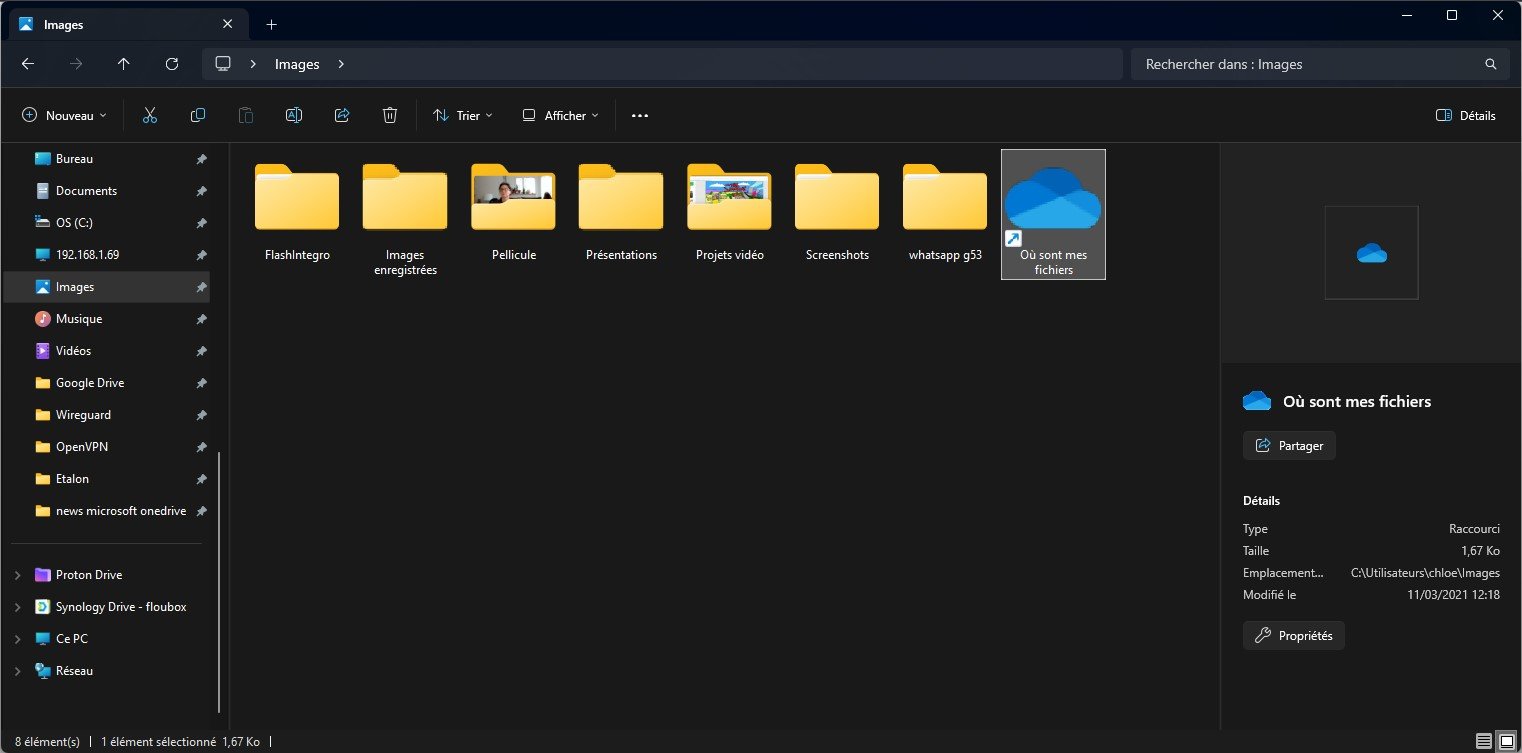This screenshot has width=1522, height=753.
Task: Switch to large icons view in status bar
Action: point(1506,741)
